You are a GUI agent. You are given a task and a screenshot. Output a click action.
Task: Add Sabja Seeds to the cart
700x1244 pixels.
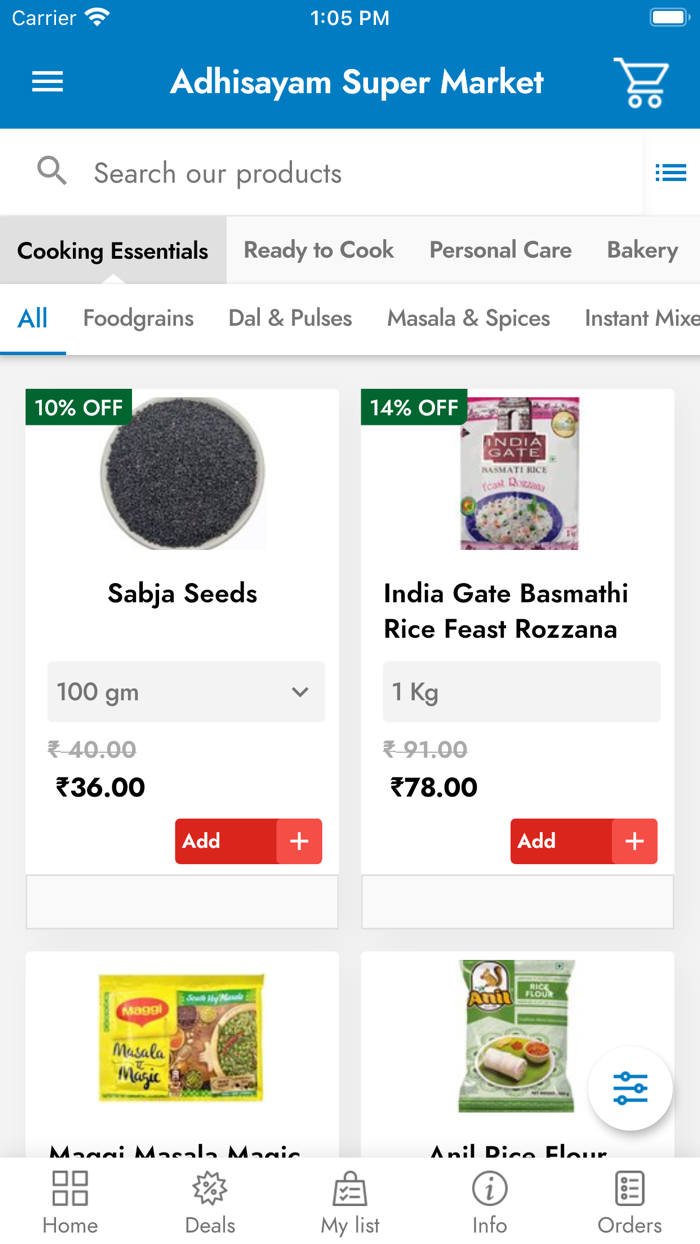248,841
